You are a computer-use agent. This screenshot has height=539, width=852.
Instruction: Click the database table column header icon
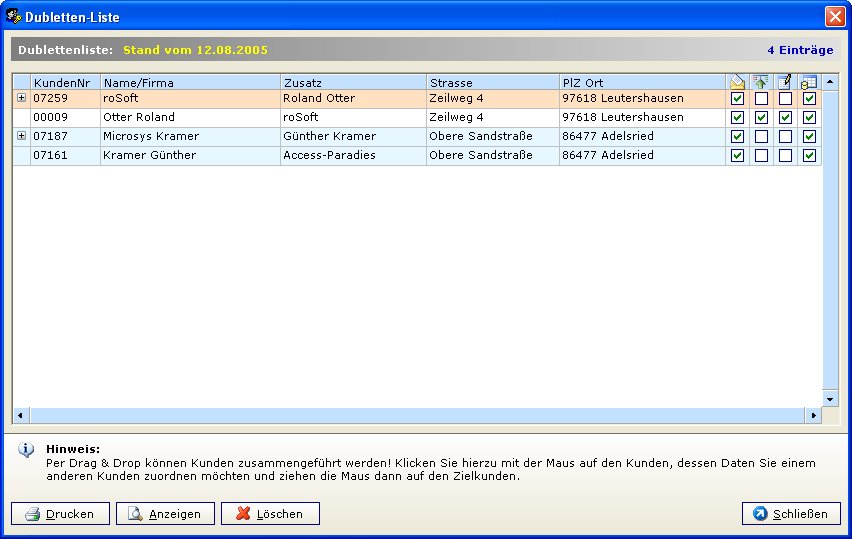tap(809, 82)
